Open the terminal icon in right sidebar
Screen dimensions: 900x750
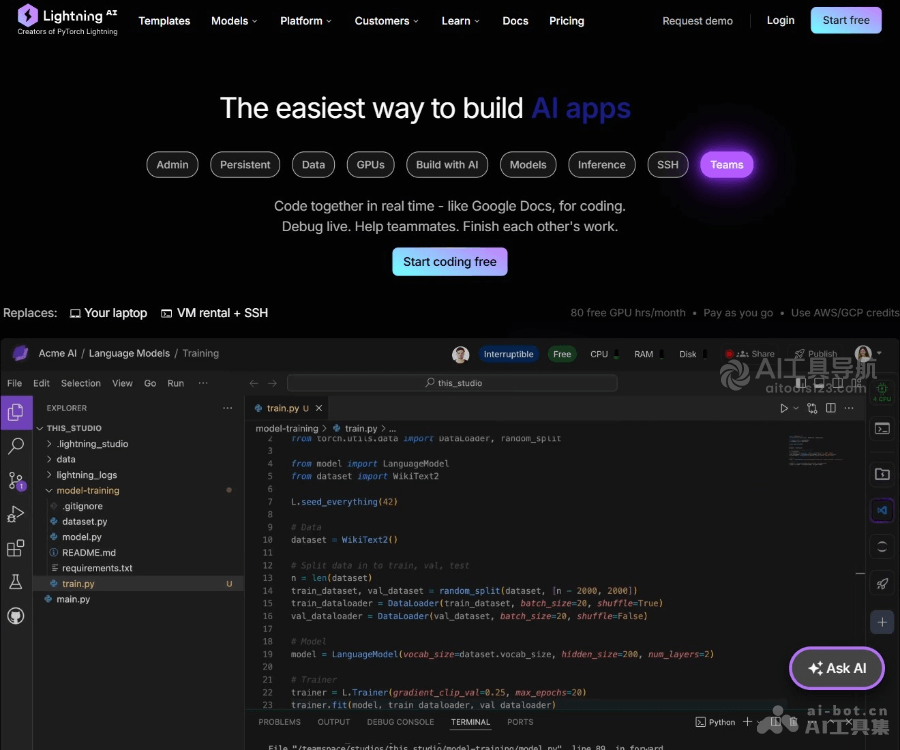point(882,428)
